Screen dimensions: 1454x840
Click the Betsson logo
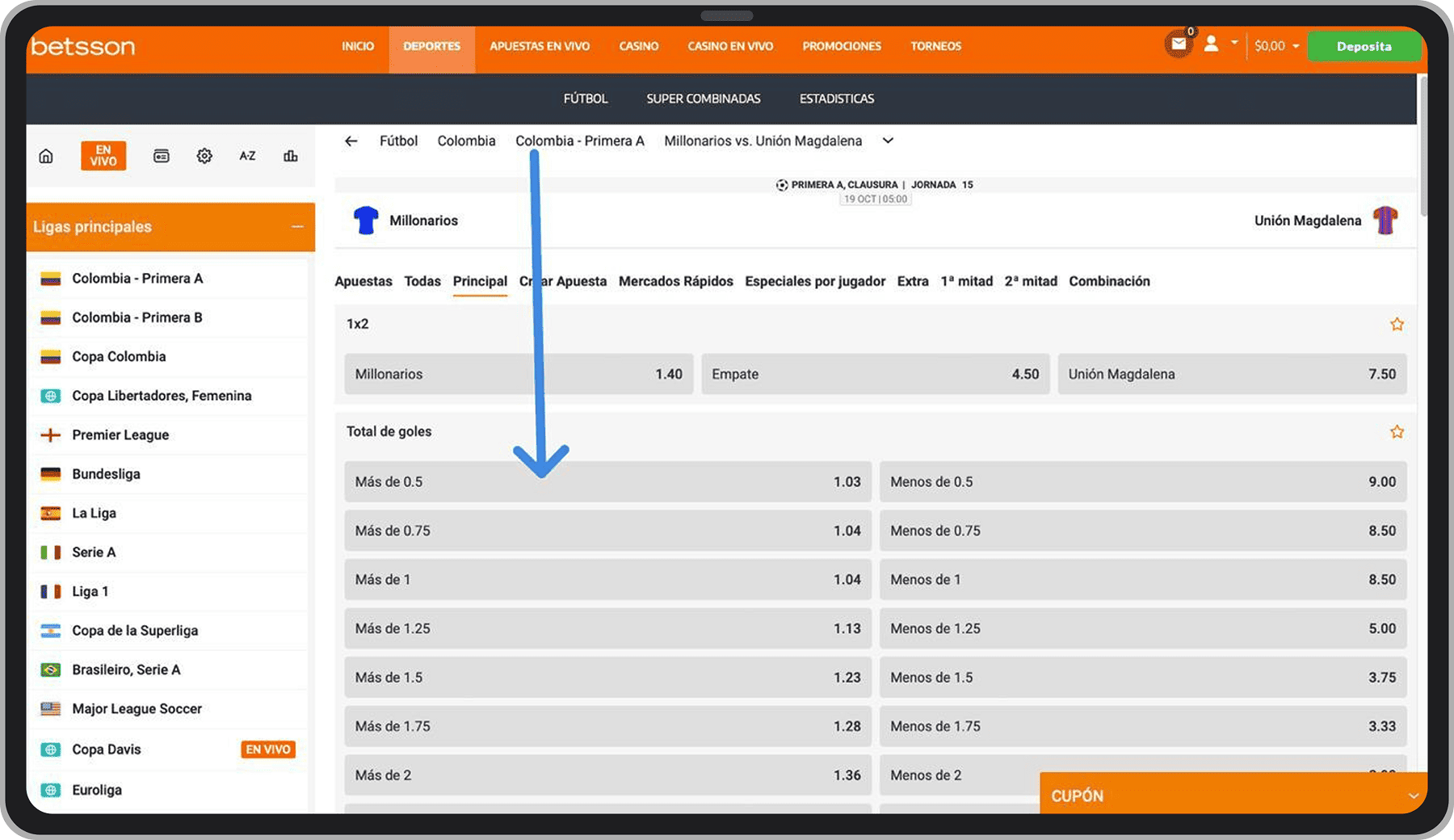point(83,47)
